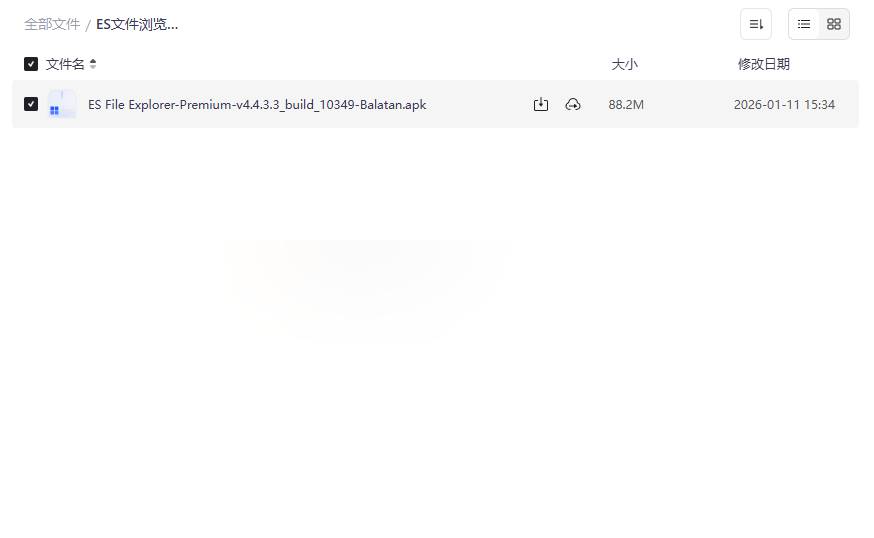Switch to grid view layout

[834, 24]
